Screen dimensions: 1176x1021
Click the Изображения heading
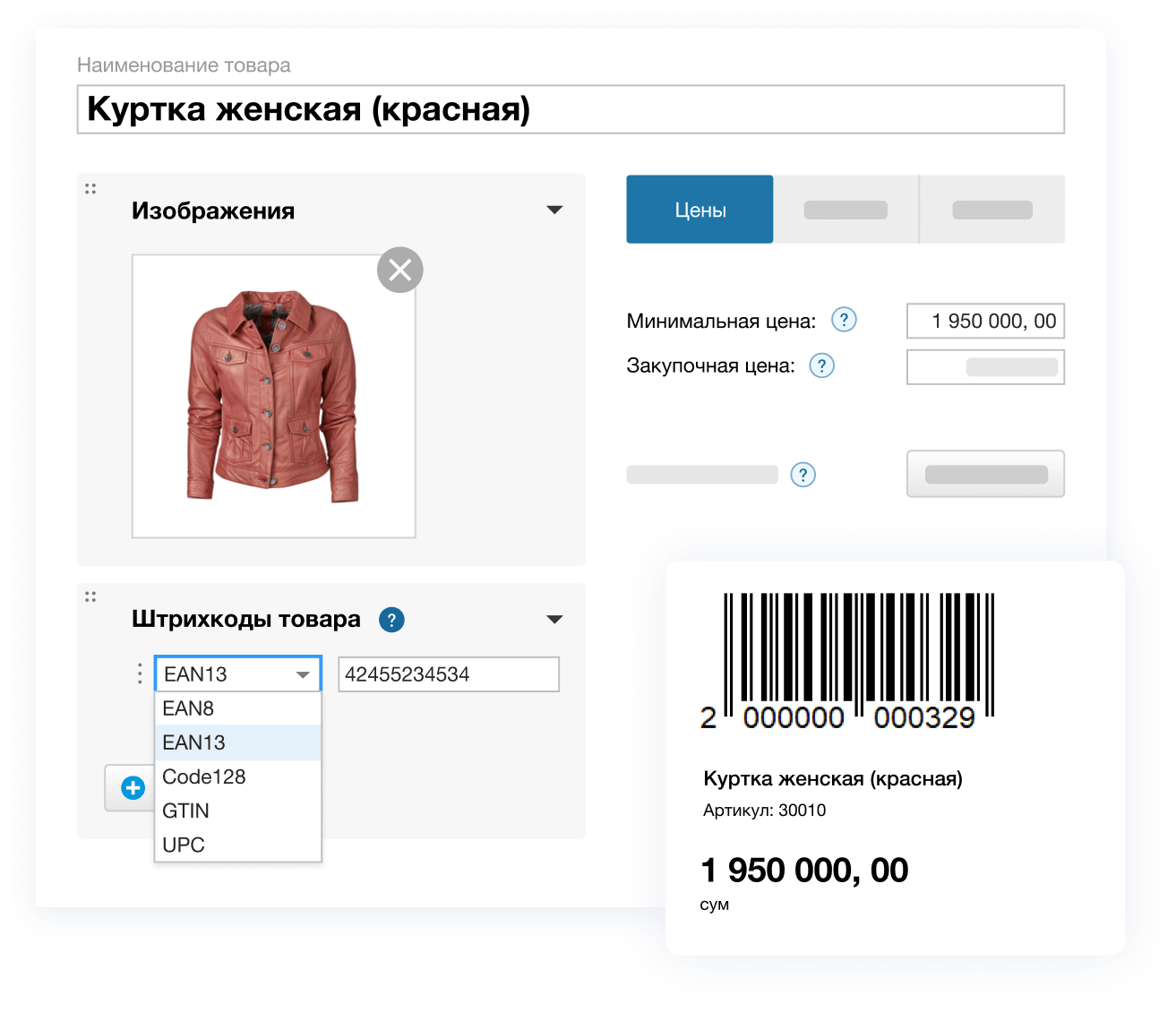click(x=213, y=210)
